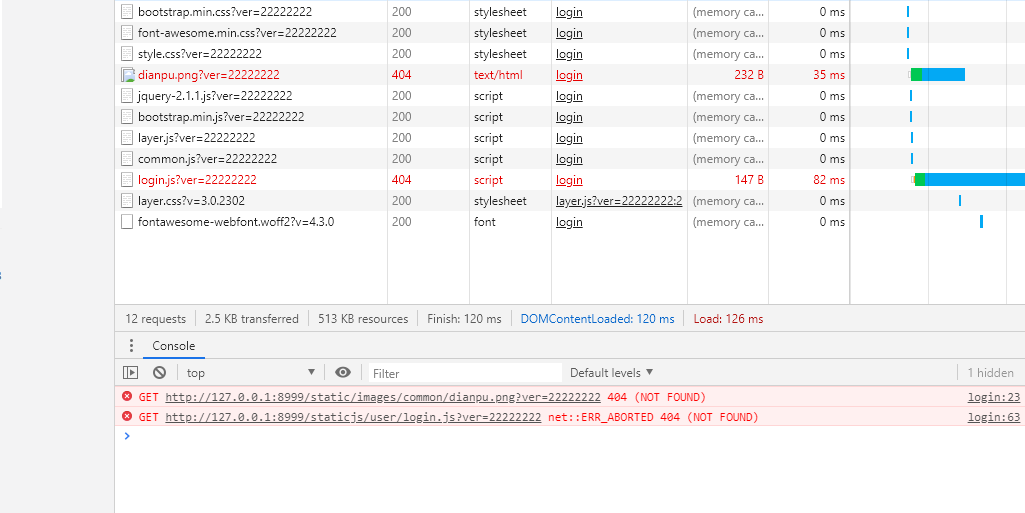Image resolution: width=1025 pixels, height=513 pixels.
Task: Click file icon next to jquery-2.1.1.js
Action: [127, 96]
